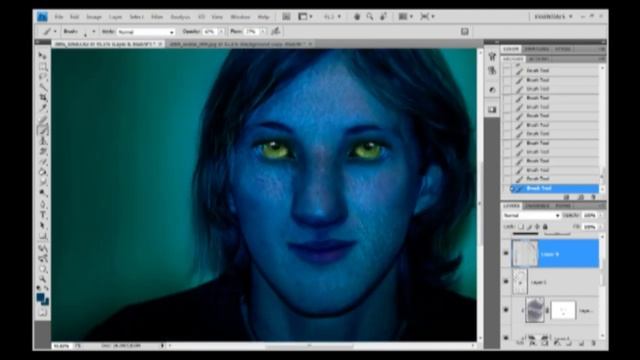Launch Bridge from the application bar
The height and width of the screenshot is (360, 640).
pyautogui.click(x=286, y=17)
